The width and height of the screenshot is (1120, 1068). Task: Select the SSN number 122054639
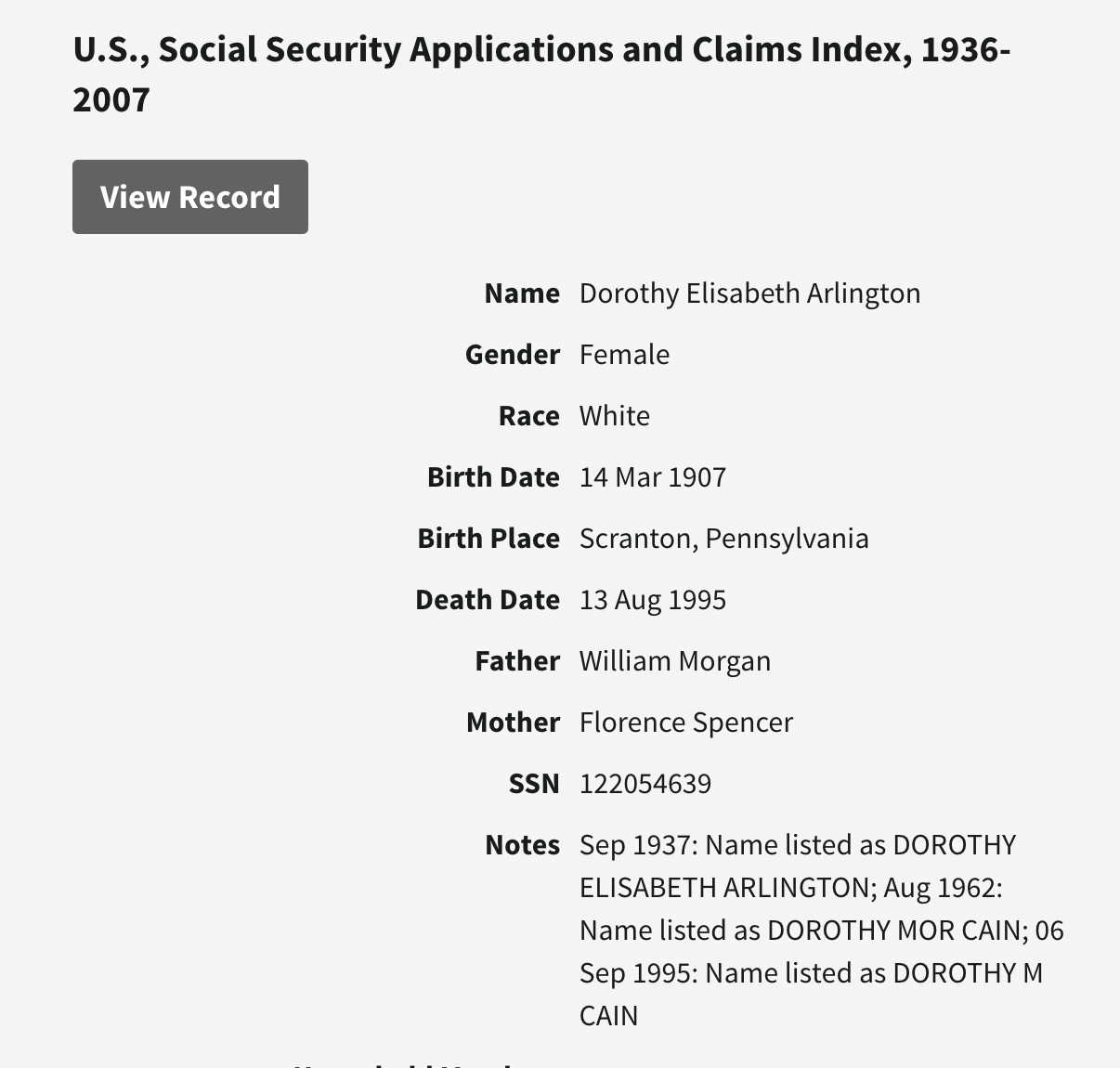click(645, 784)
